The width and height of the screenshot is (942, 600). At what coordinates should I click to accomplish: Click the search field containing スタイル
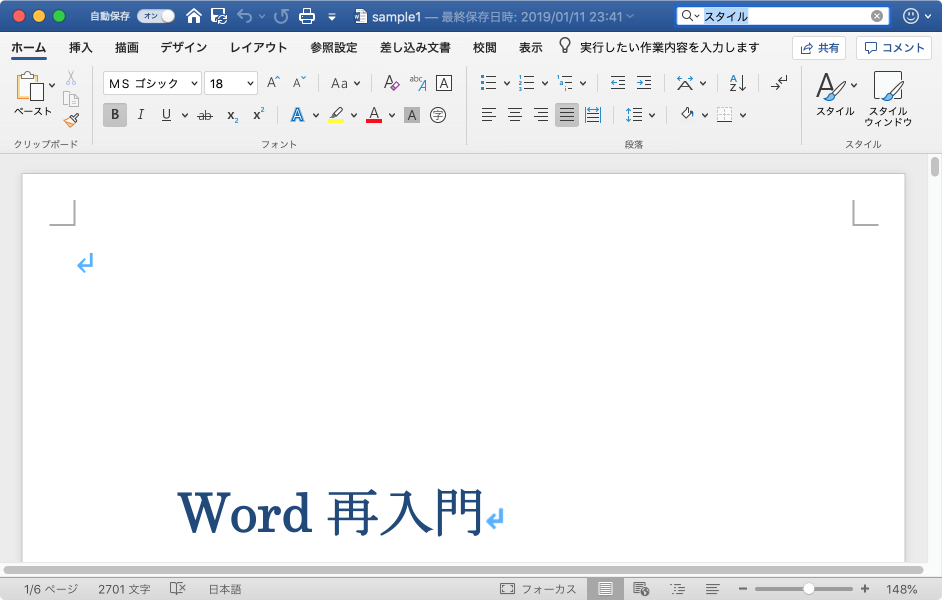tap(783, 16)
